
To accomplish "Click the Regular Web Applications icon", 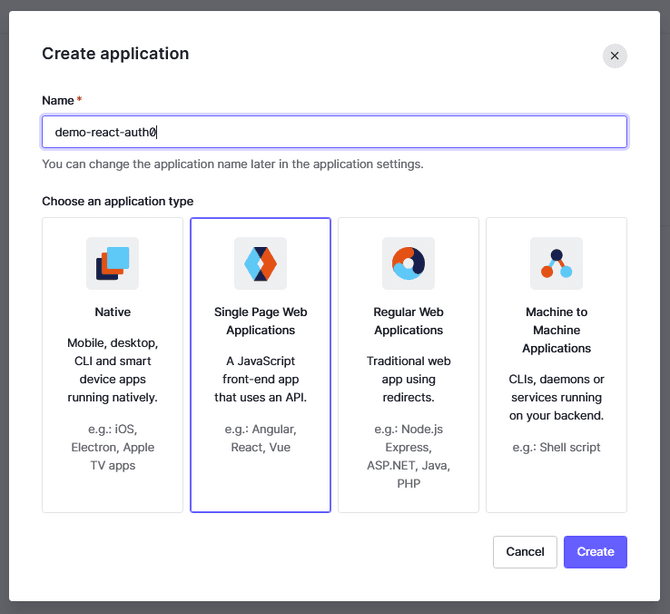I will 408,263.
